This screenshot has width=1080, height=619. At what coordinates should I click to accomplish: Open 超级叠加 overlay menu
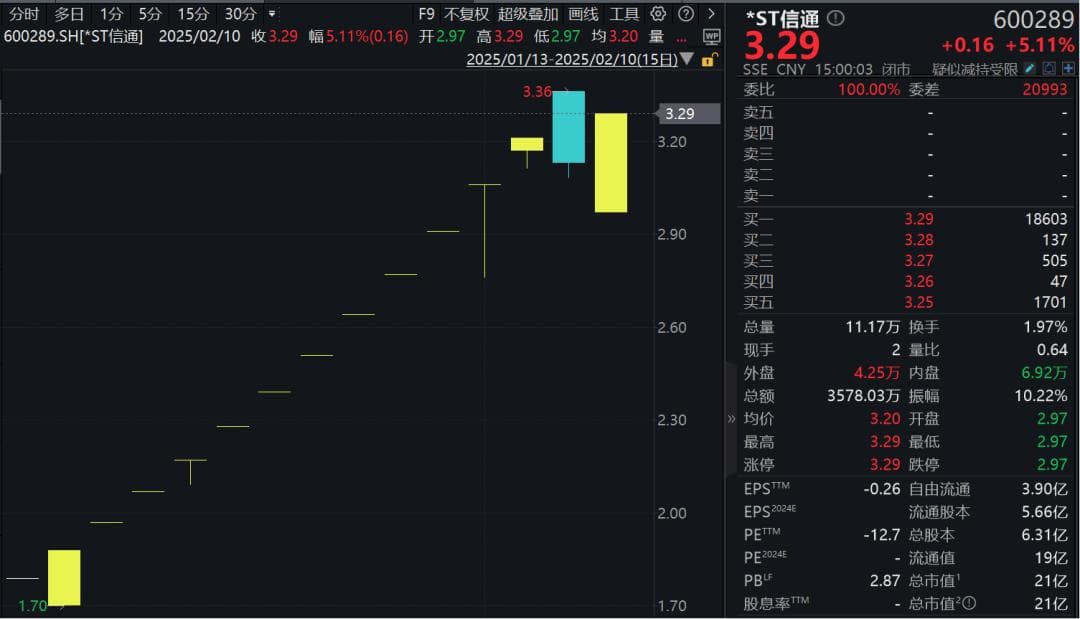pos(528,14)
